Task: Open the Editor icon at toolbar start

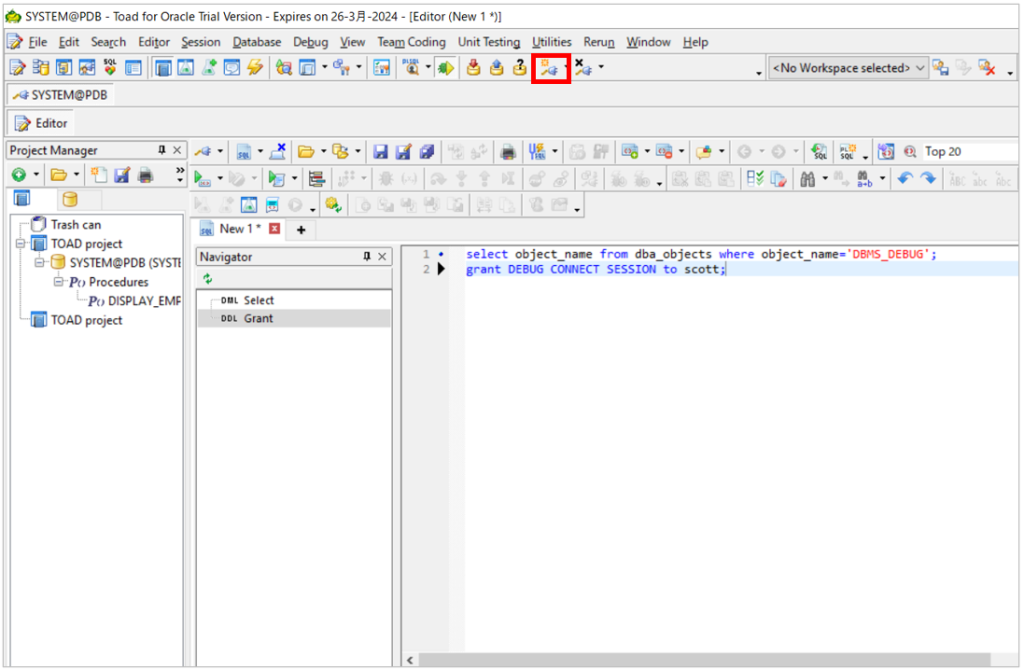Action: point(18,67)
